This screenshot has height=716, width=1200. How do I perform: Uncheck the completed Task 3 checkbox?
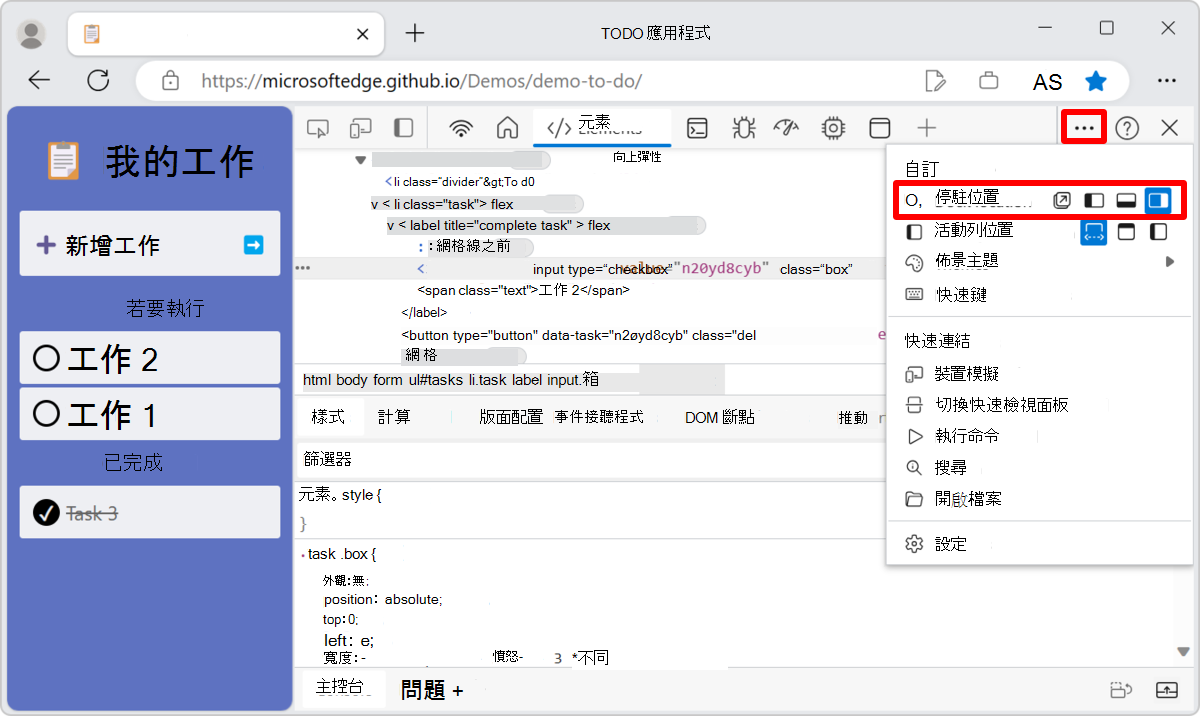(46, 513)
